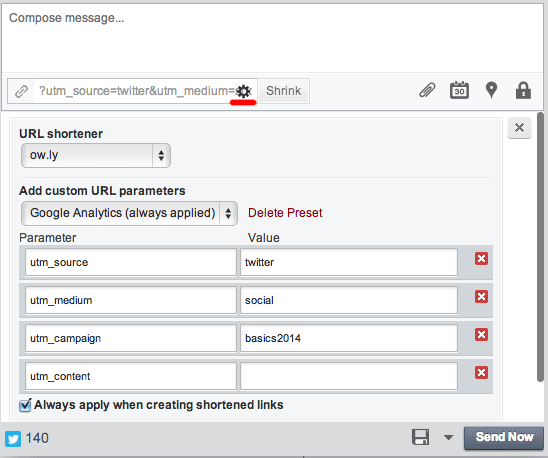This screenshot has width=548, height=458.
Task: Edit the utm_content parameter name field
Action: 131,376
